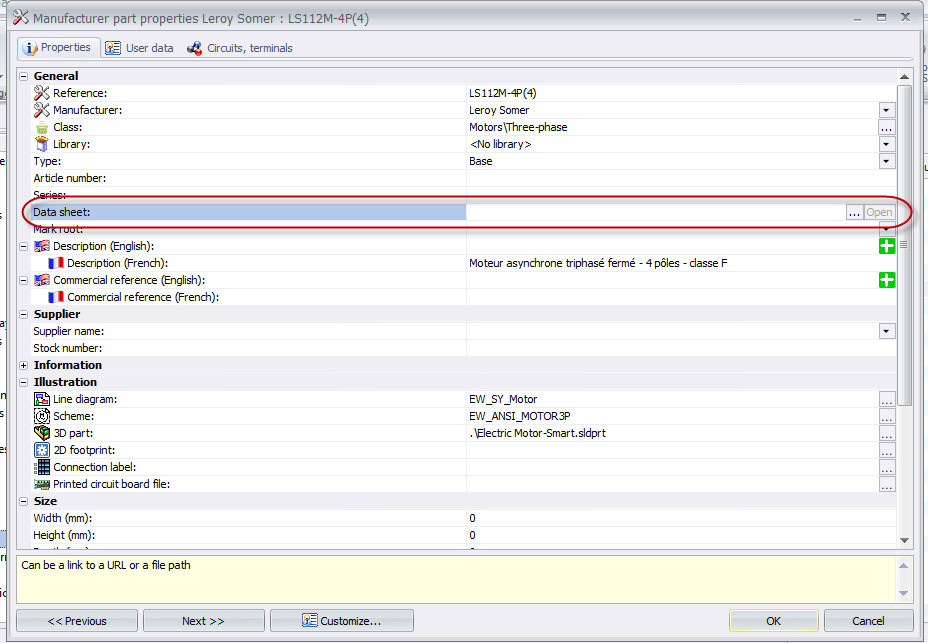Switch to the Properties tab
Image resolution: width=928 pixels, height=643 pixels.
pyautogui.click(x=58, y=47)
